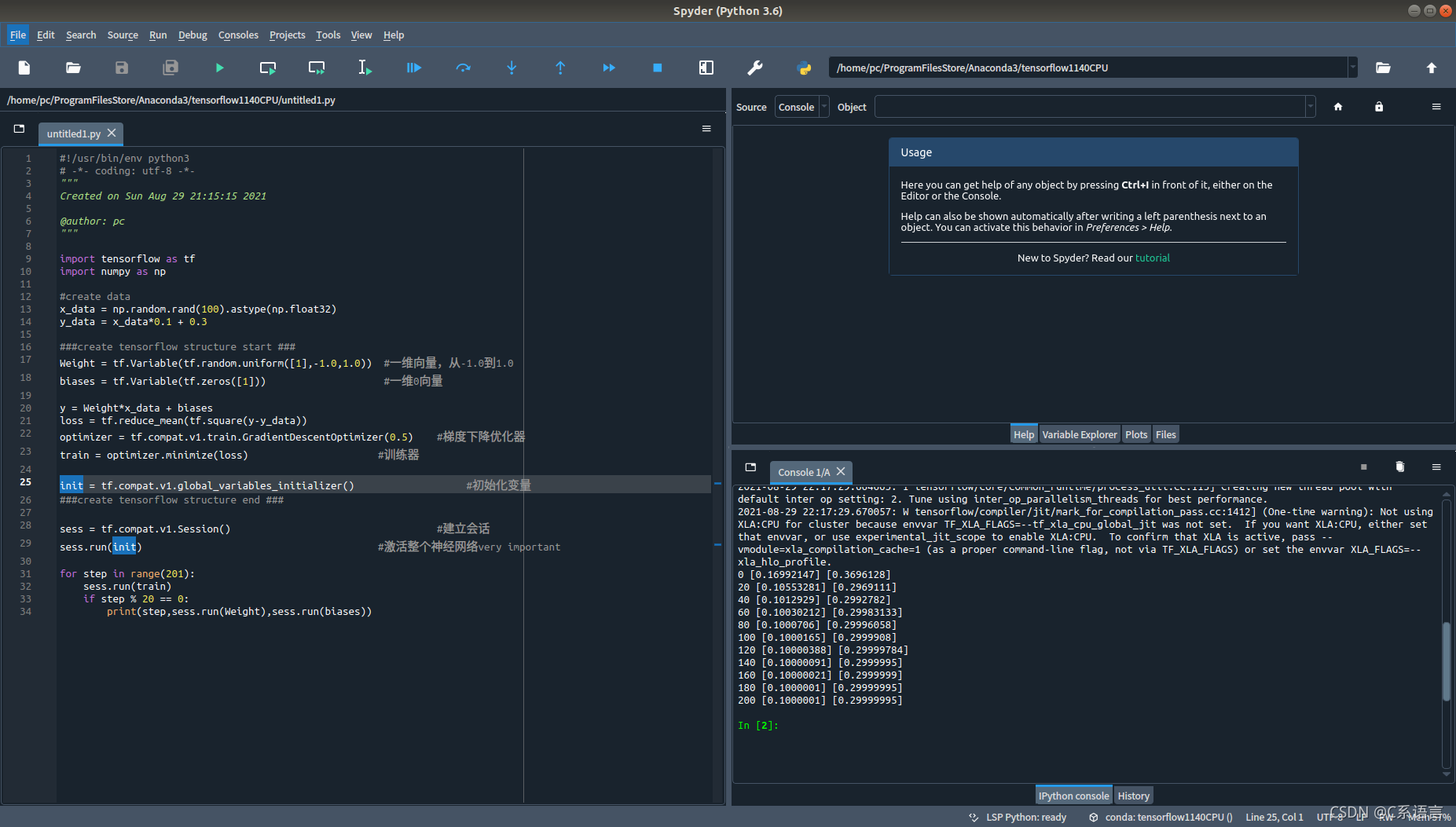Switch to the Variable Explorer tab
The width and height of the screenshot is (1456, 827).
point(1079,434)
